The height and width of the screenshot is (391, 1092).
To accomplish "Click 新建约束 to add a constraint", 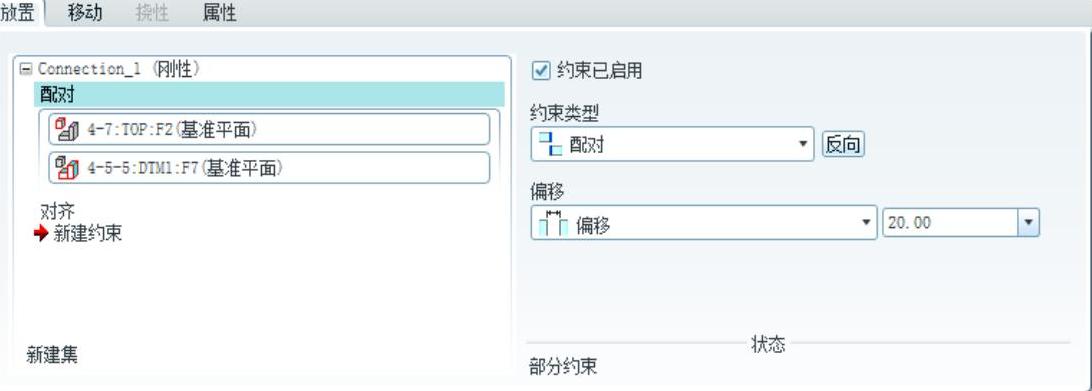I will [x=88, y=233].
